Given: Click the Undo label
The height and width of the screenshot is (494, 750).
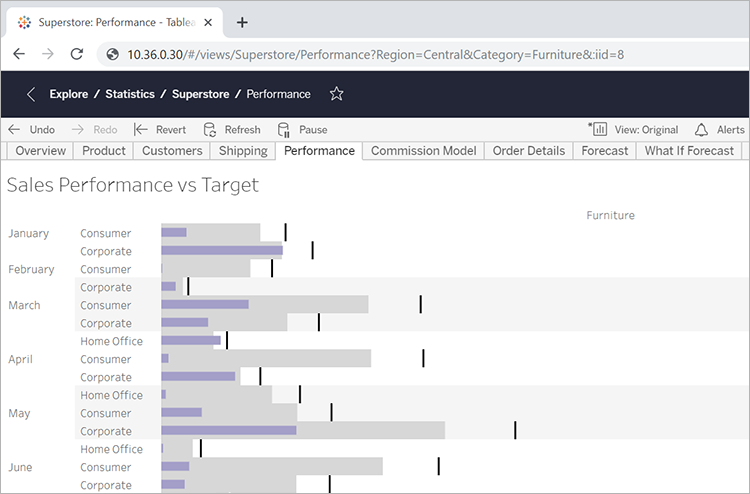Looking at the screenshot, I should (42, 130).
